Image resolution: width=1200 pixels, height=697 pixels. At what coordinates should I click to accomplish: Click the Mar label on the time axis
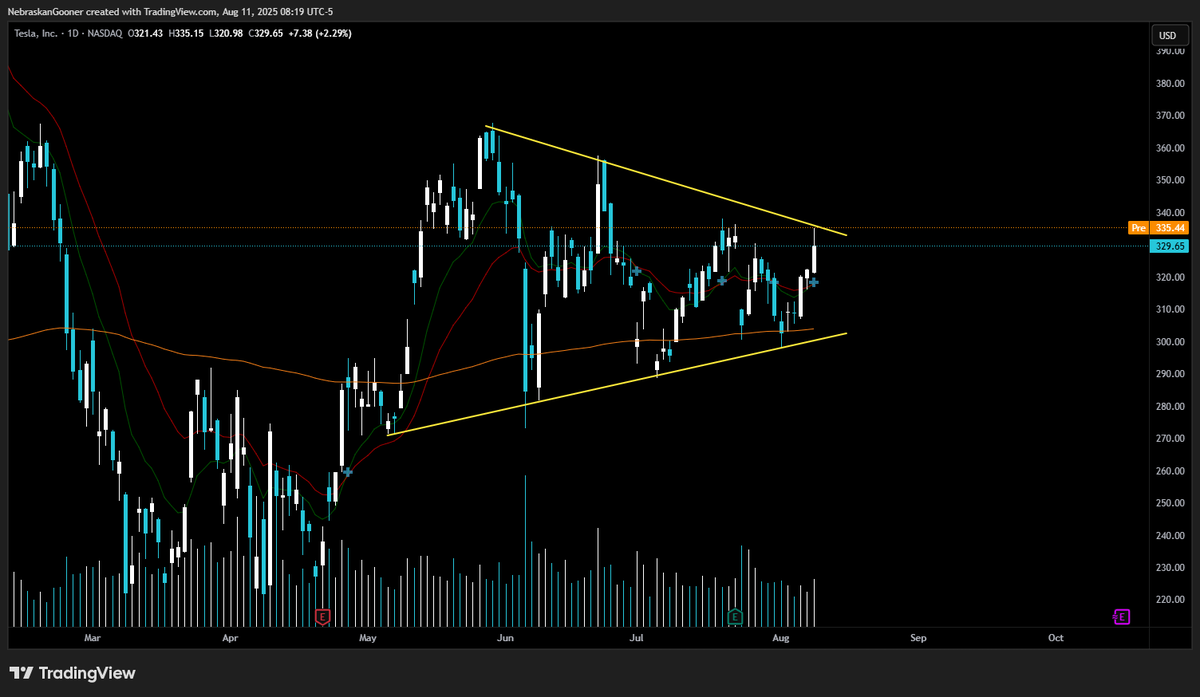93,637
